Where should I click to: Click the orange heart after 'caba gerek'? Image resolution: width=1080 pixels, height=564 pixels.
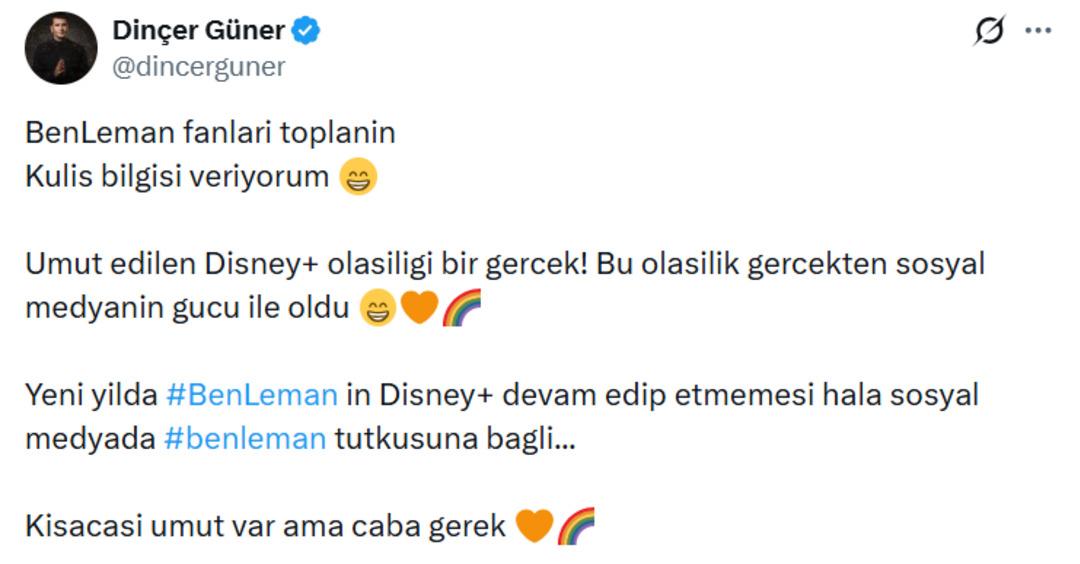coord(535,526)
